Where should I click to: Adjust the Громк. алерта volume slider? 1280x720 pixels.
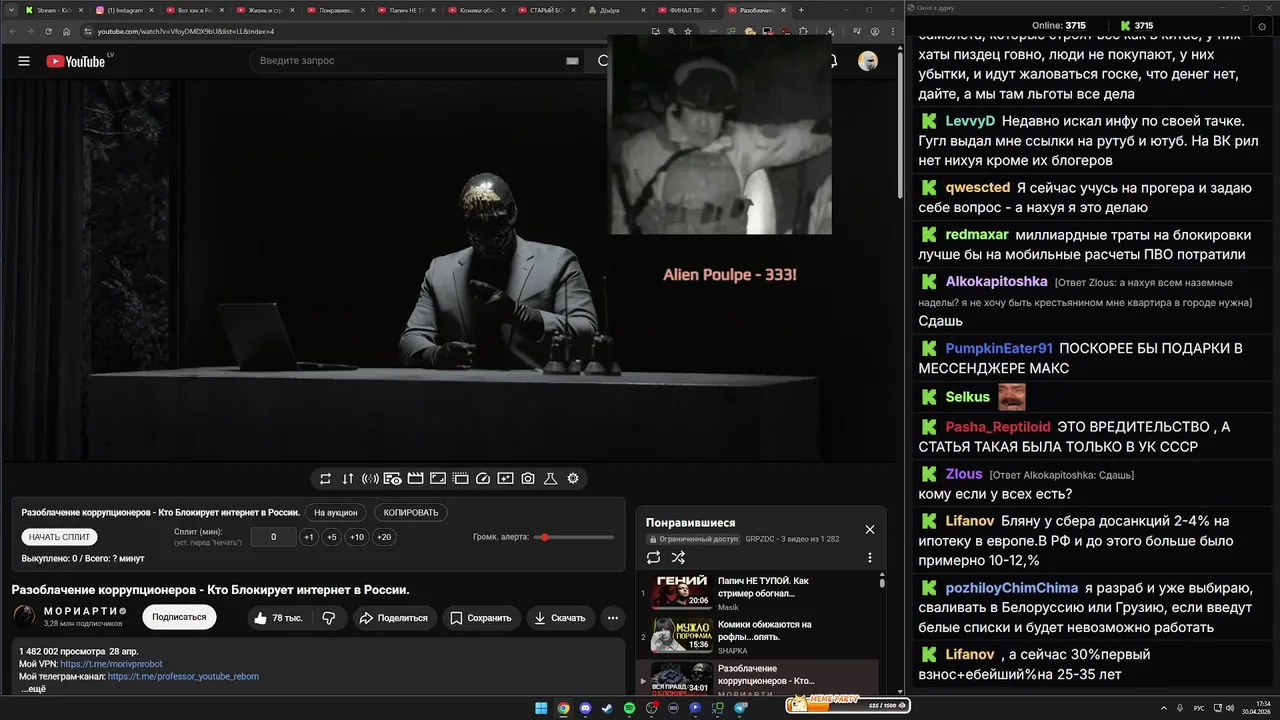(573, 537)
